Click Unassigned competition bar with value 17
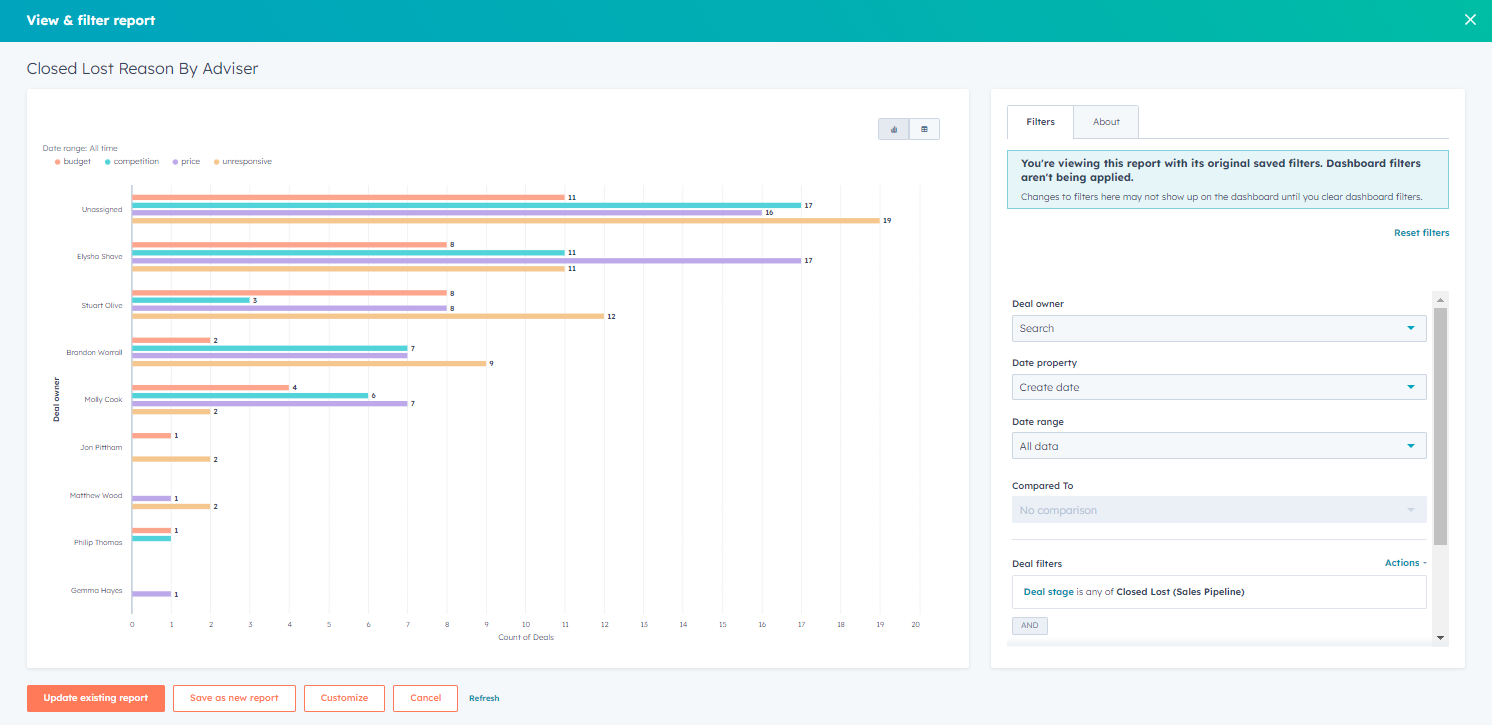 [466, 205]
